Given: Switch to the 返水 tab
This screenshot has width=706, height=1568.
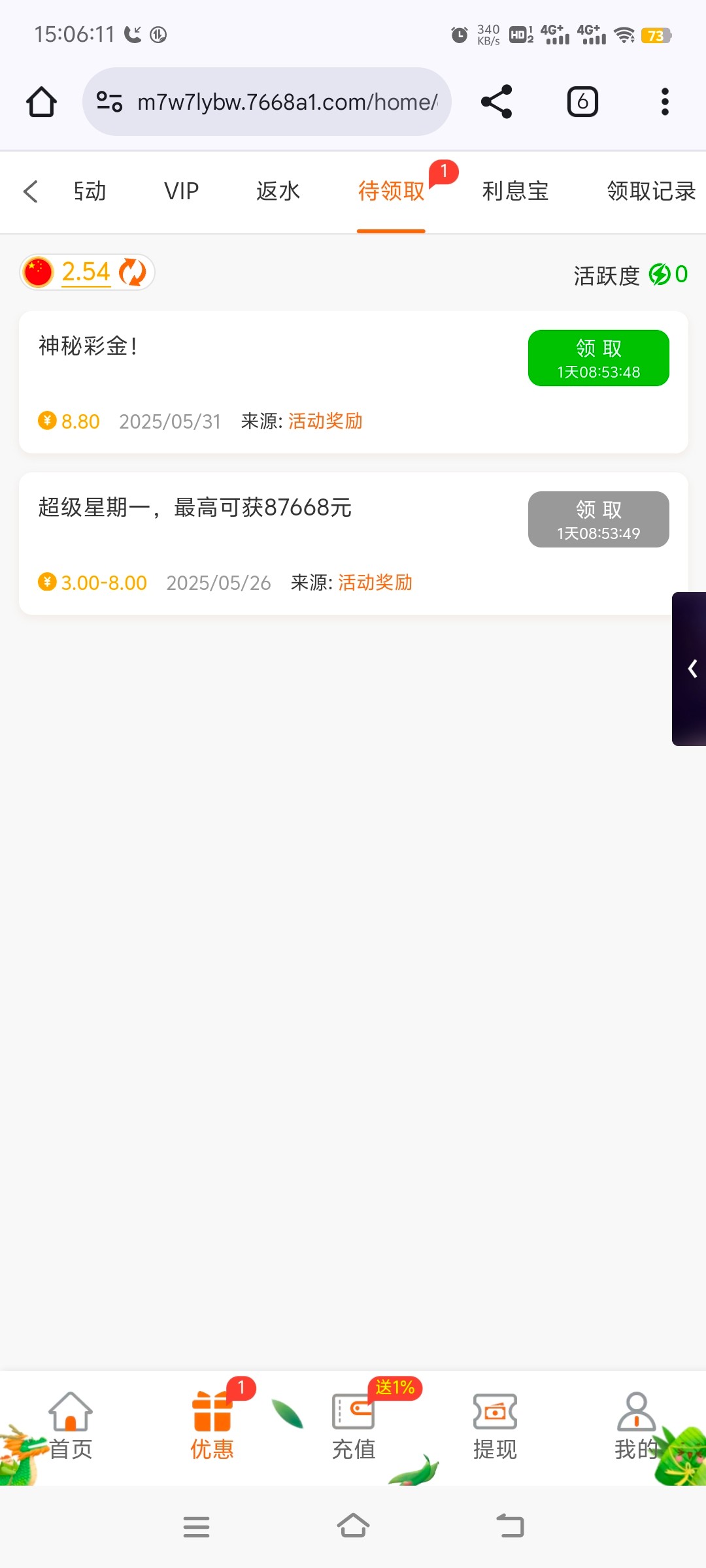Looking at the screenshot, I should 278,191.
